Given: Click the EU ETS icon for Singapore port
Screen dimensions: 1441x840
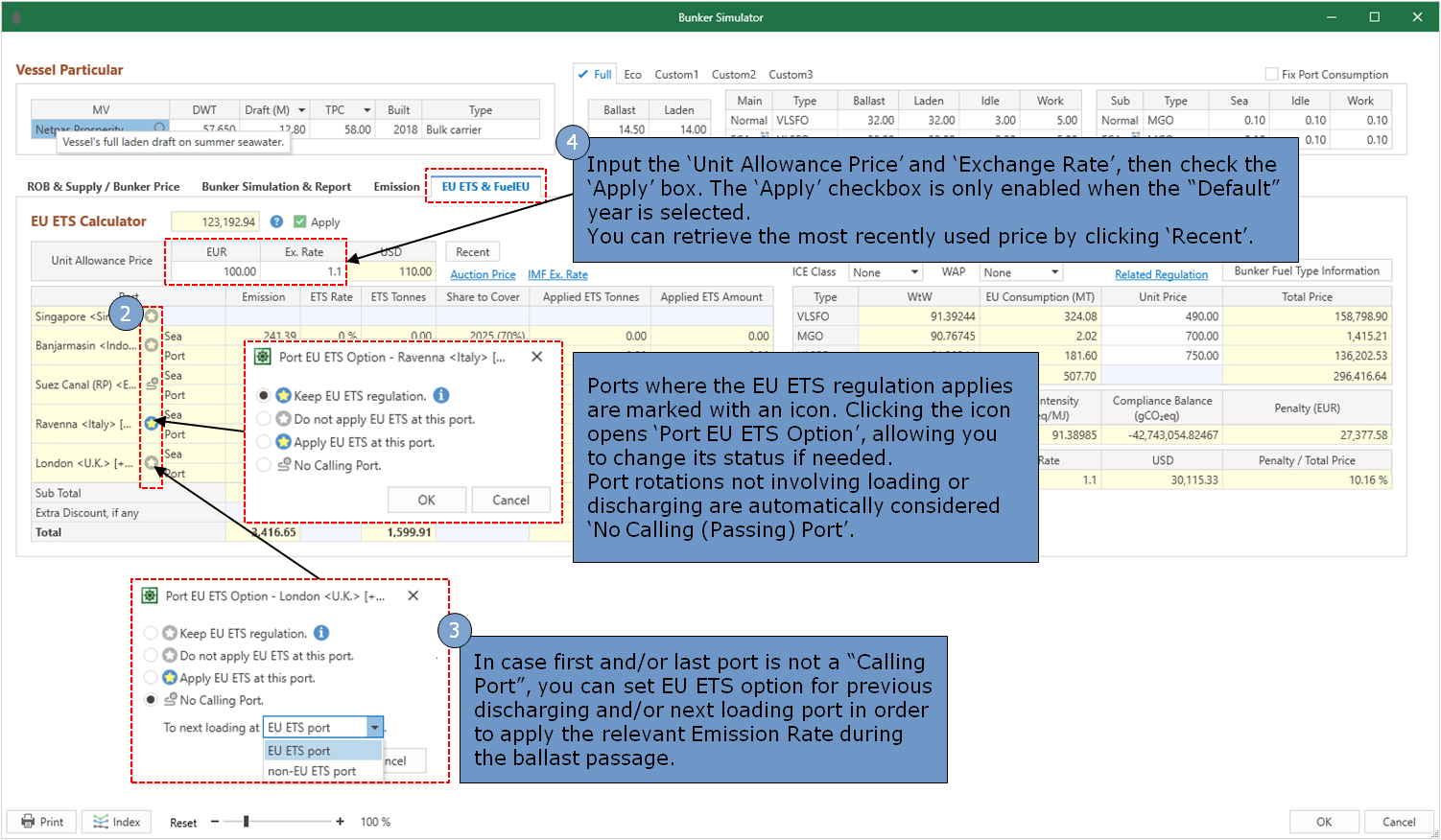Looking at the screenshot, I should tap(152, 315).
